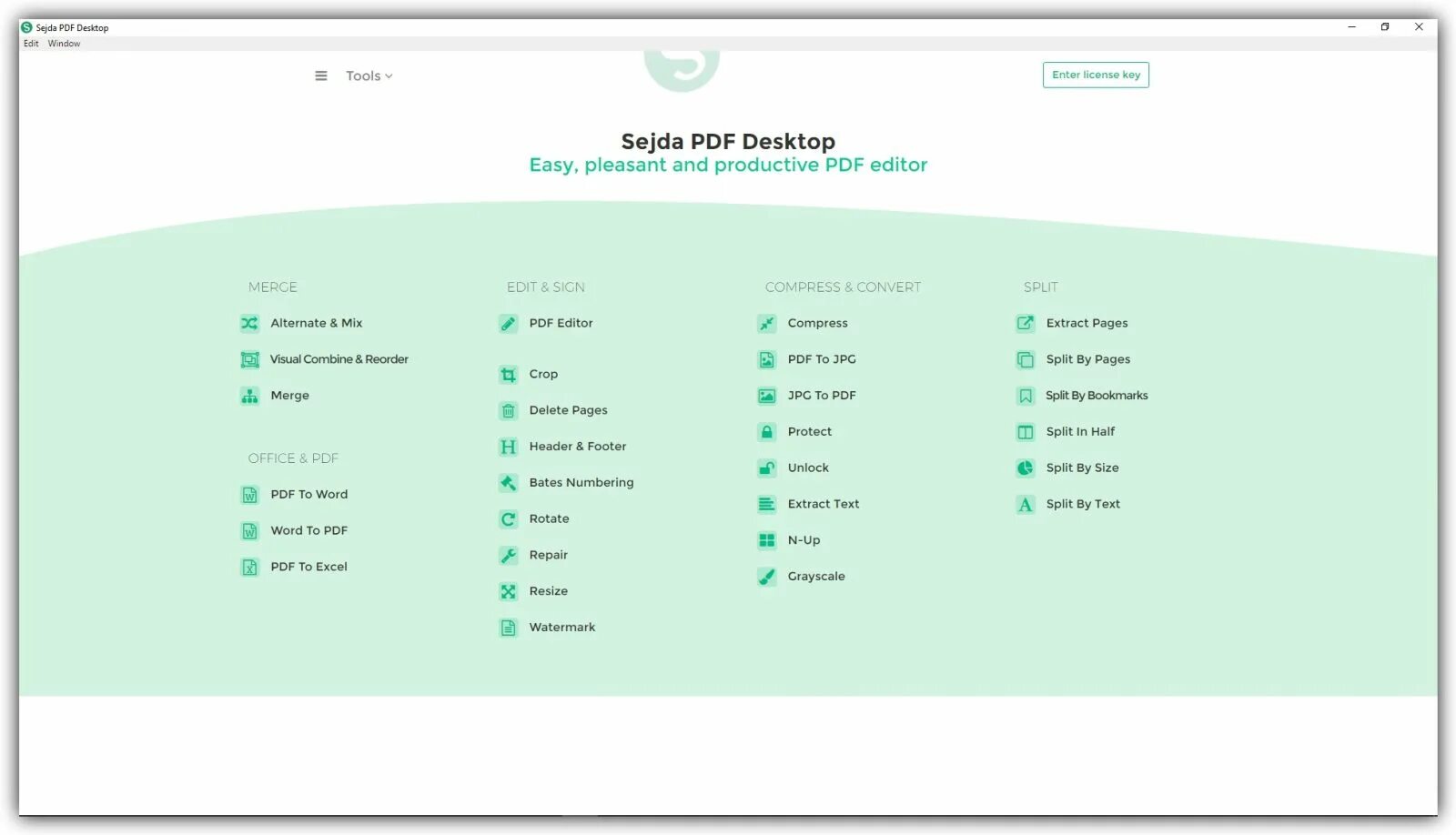Click the Split By Size pie icon
Image resolution: width=1456 pixels, height=835 pixels.
coord(1026,468)
